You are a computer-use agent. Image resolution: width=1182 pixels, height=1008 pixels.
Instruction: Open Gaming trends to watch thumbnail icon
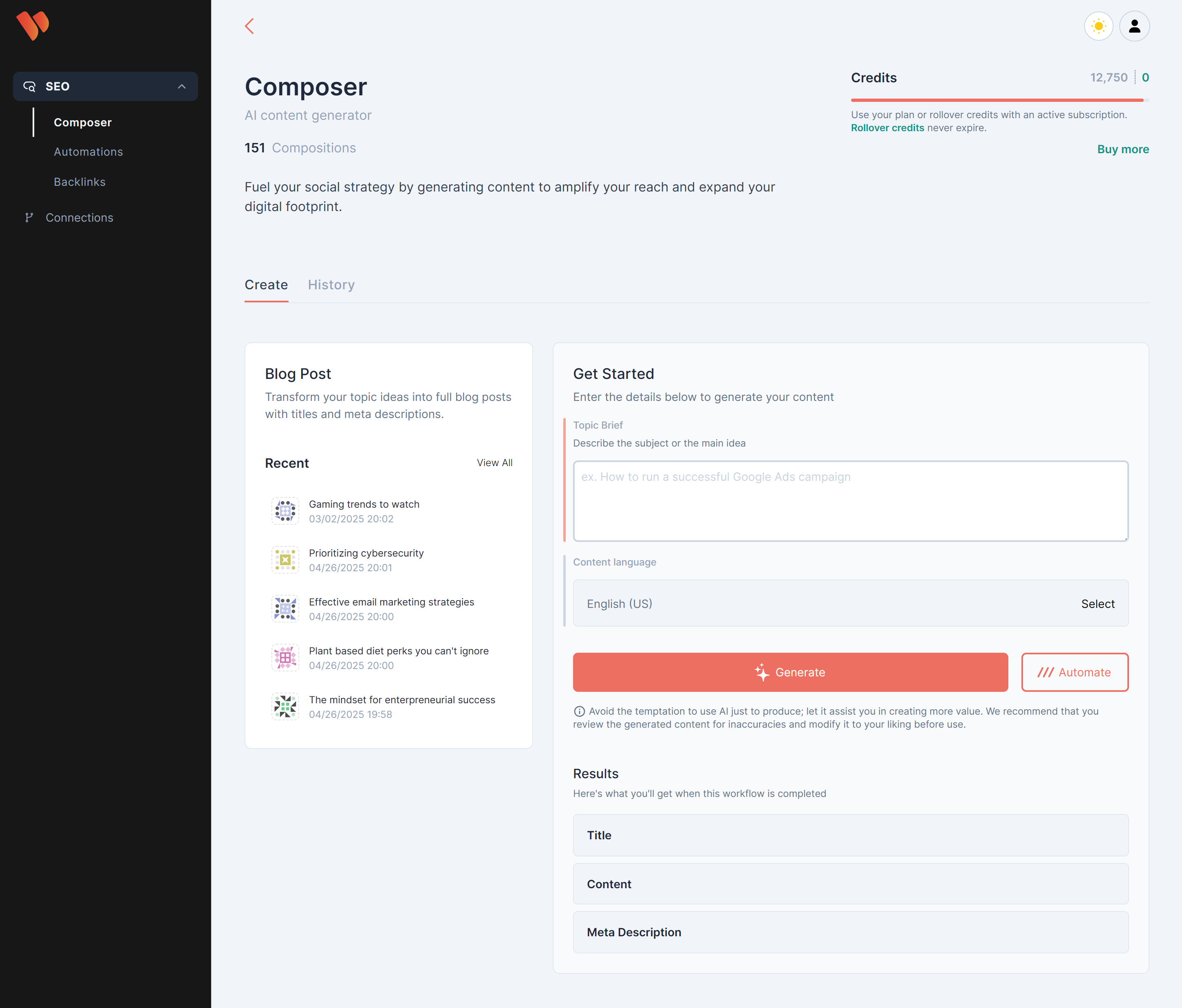285,511
